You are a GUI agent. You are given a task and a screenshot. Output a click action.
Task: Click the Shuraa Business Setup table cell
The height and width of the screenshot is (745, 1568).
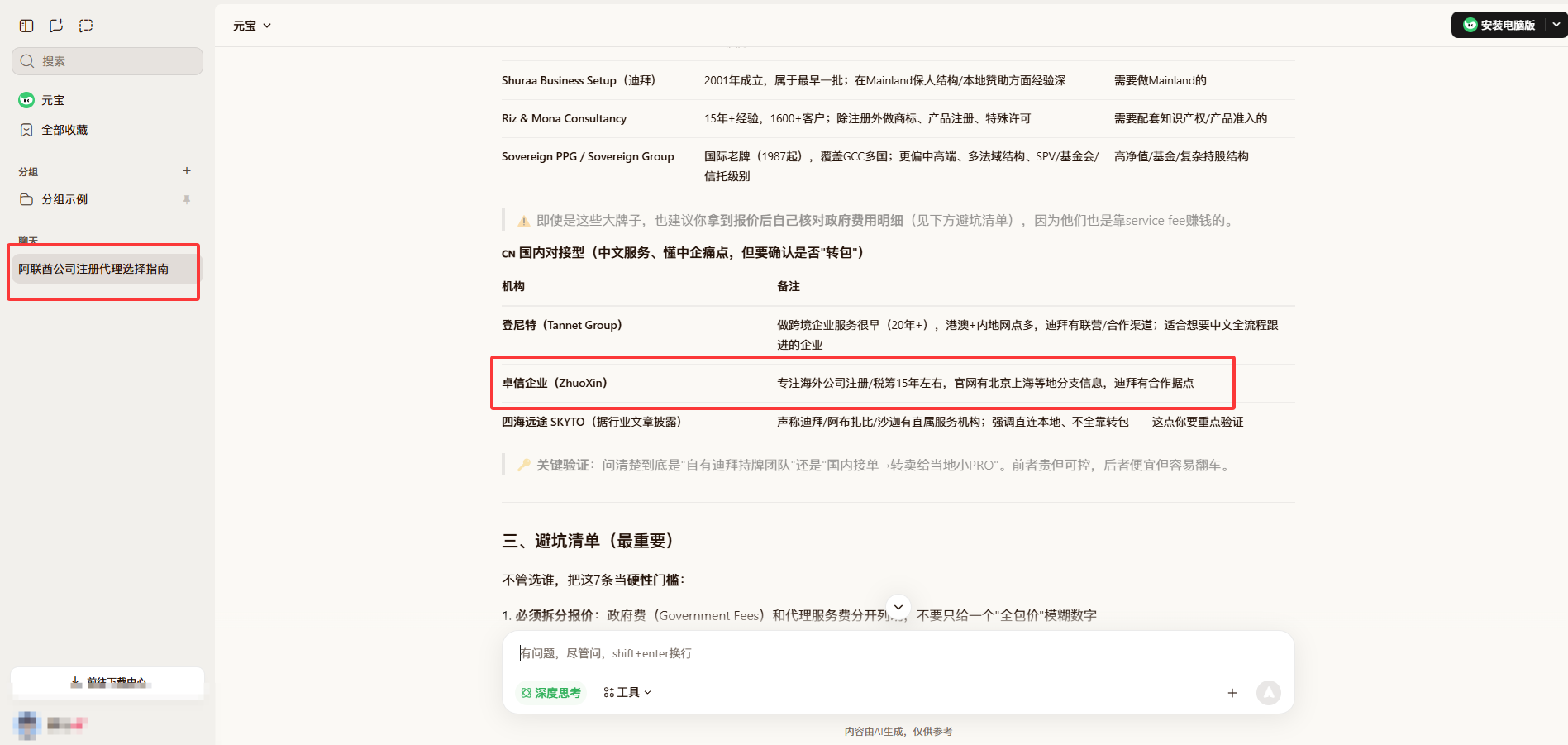579,80
